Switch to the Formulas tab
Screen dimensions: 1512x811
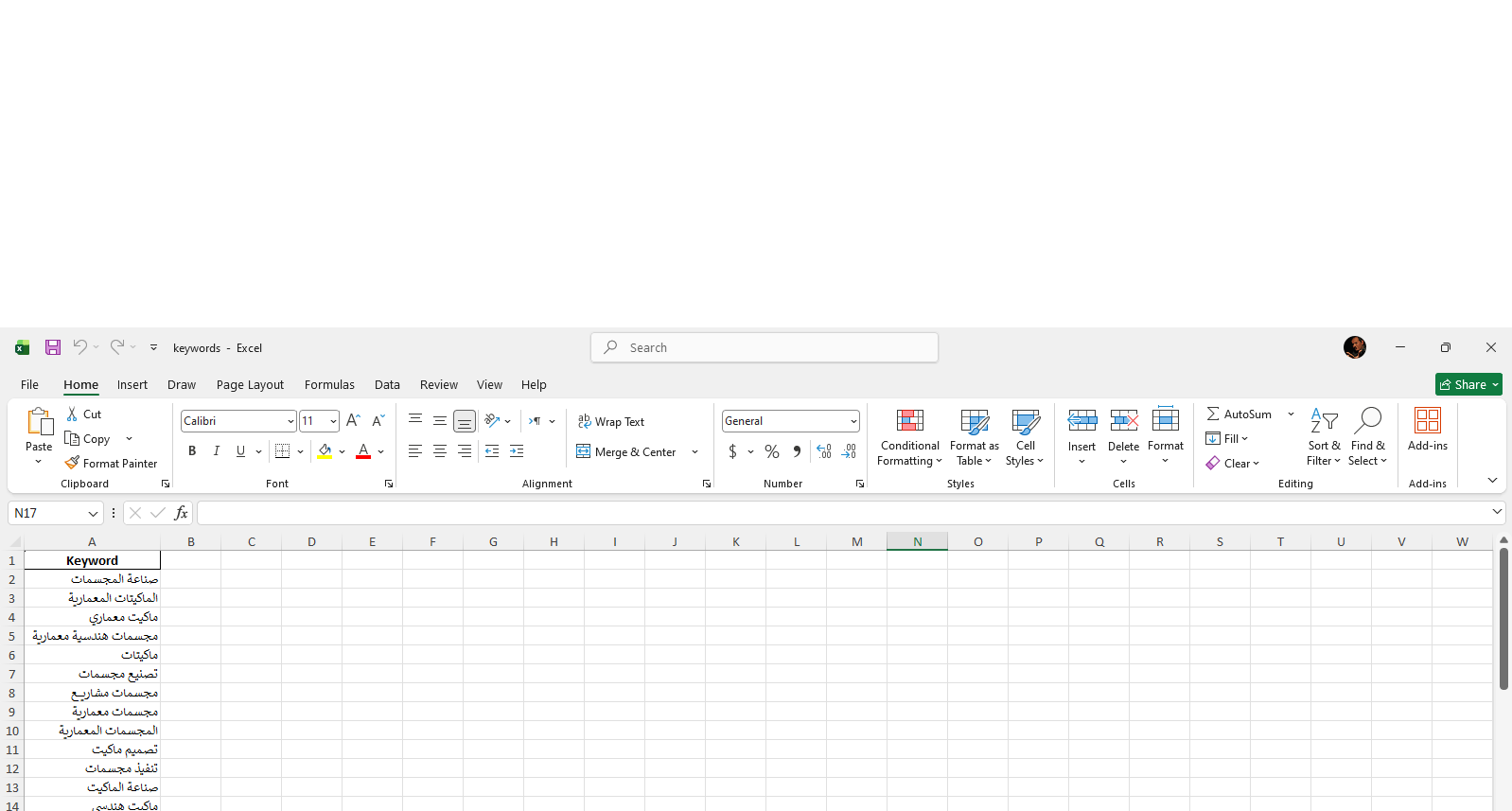[329, 385]
